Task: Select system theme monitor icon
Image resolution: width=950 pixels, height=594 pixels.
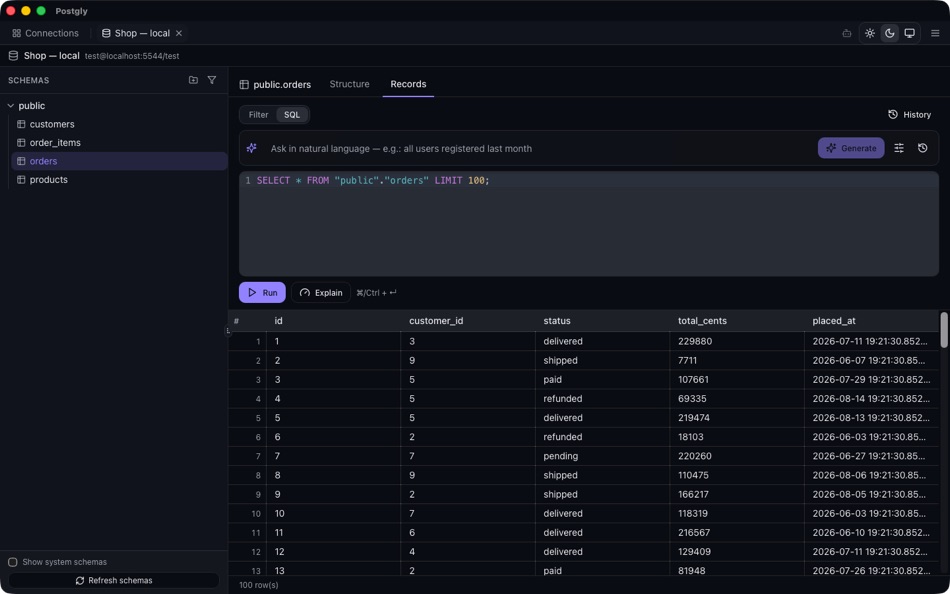Action: [909, 33]
